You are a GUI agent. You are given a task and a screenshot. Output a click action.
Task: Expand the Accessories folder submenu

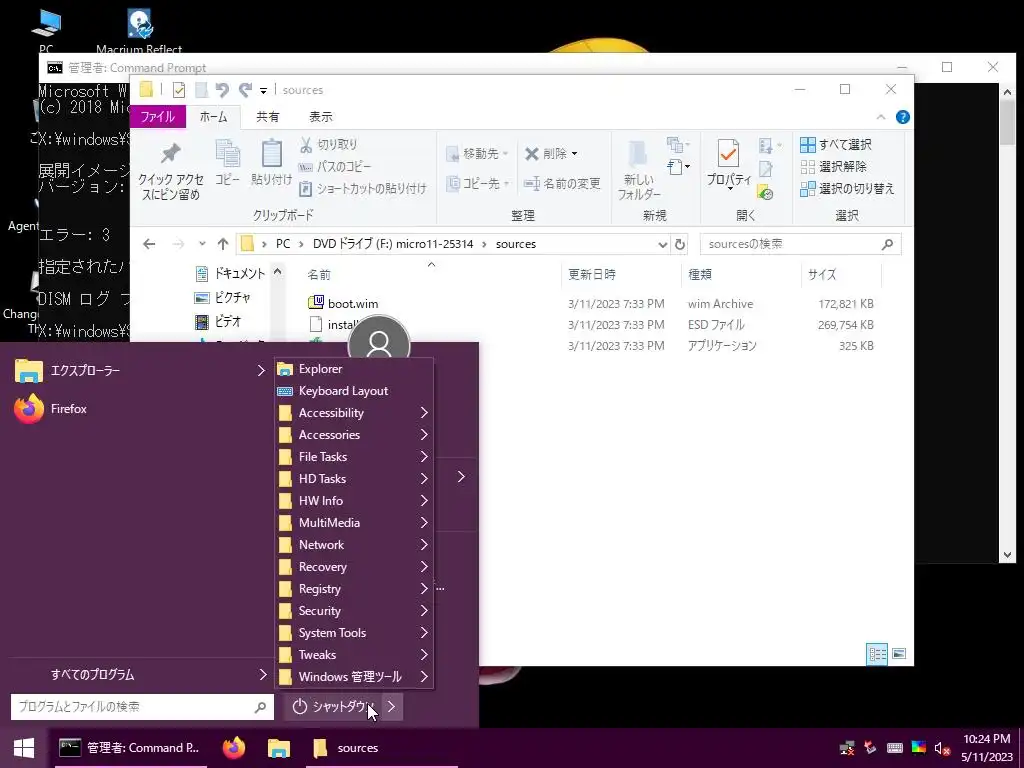(354, 435)
